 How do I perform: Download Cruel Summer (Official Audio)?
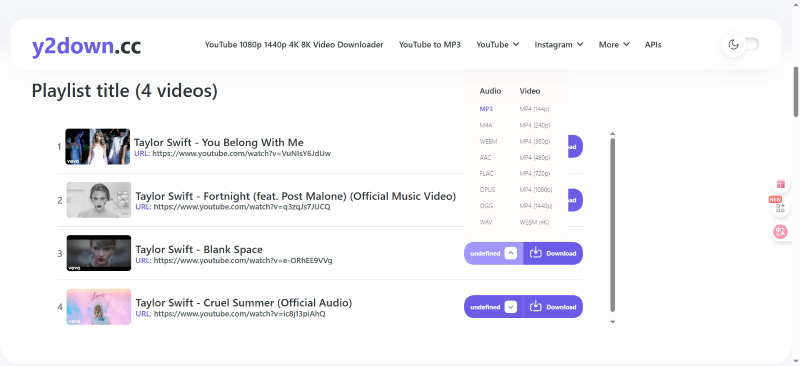tap(553, 307)
